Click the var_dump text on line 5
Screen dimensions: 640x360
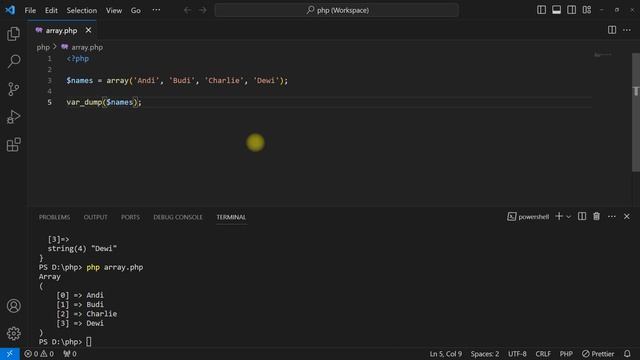(84, 102)
